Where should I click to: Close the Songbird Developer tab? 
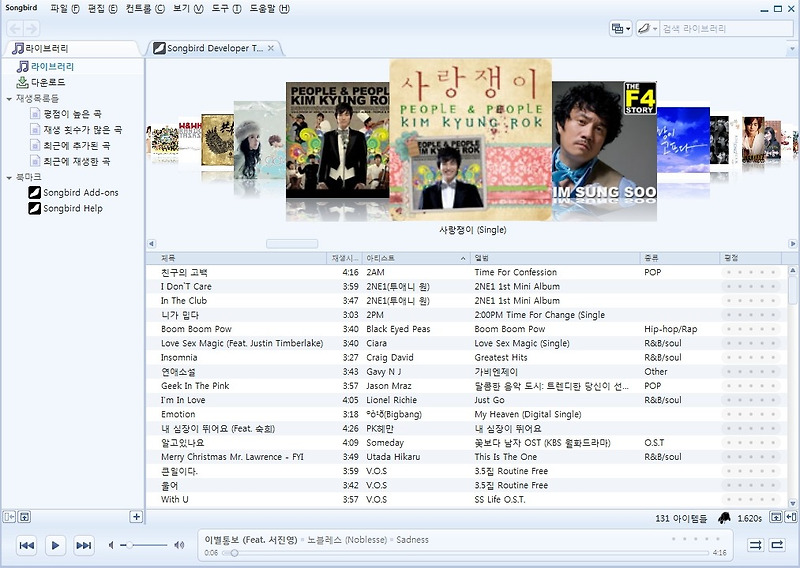271,48
